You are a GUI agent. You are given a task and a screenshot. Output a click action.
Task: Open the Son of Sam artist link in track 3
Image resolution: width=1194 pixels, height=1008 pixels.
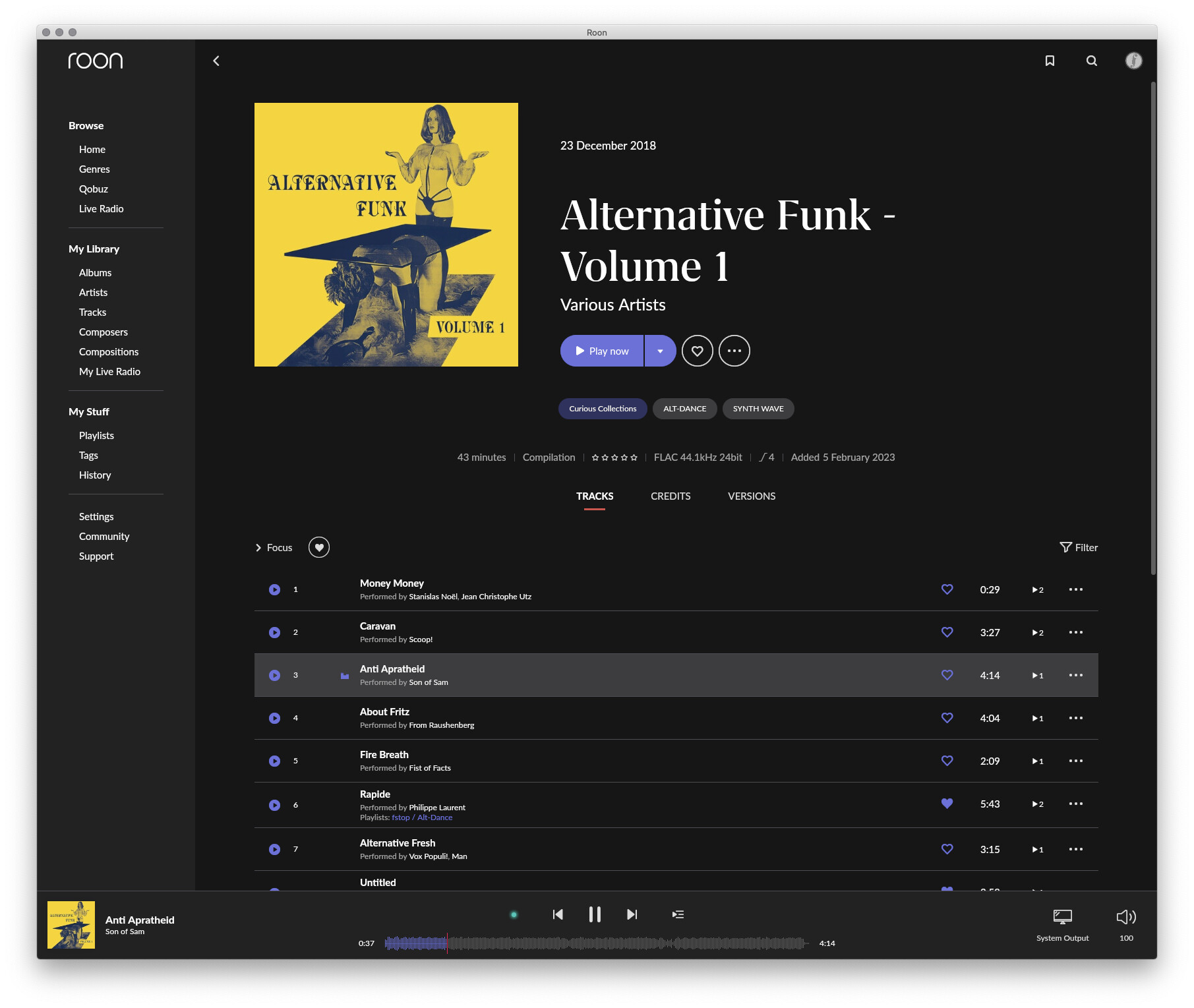(429, 682)
